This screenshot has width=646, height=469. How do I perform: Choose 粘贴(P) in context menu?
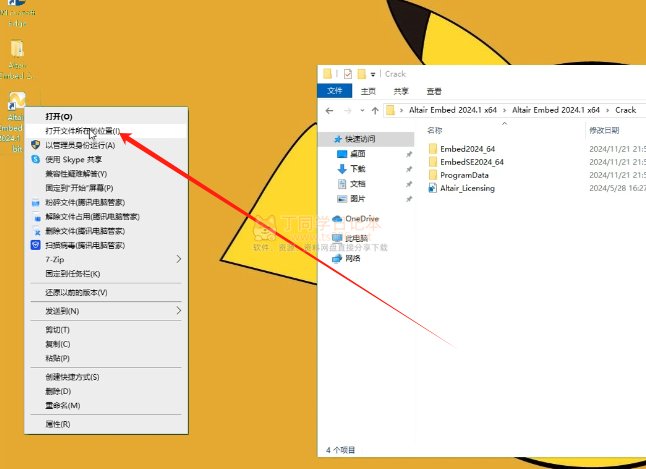tap(57, 358)
